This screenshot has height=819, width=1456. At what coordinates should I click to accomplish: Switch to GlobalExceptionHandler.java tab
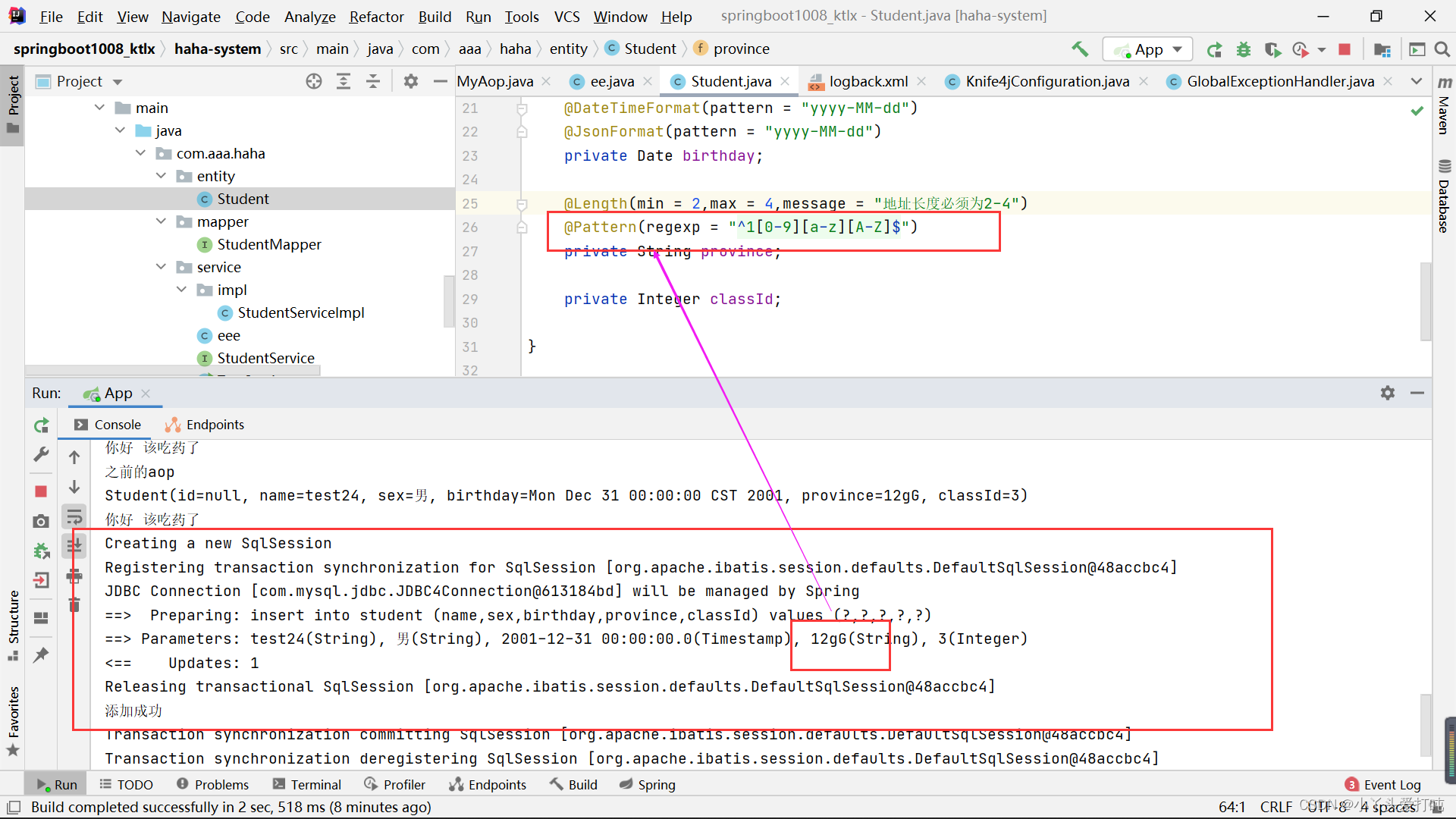click(1280, 81)
